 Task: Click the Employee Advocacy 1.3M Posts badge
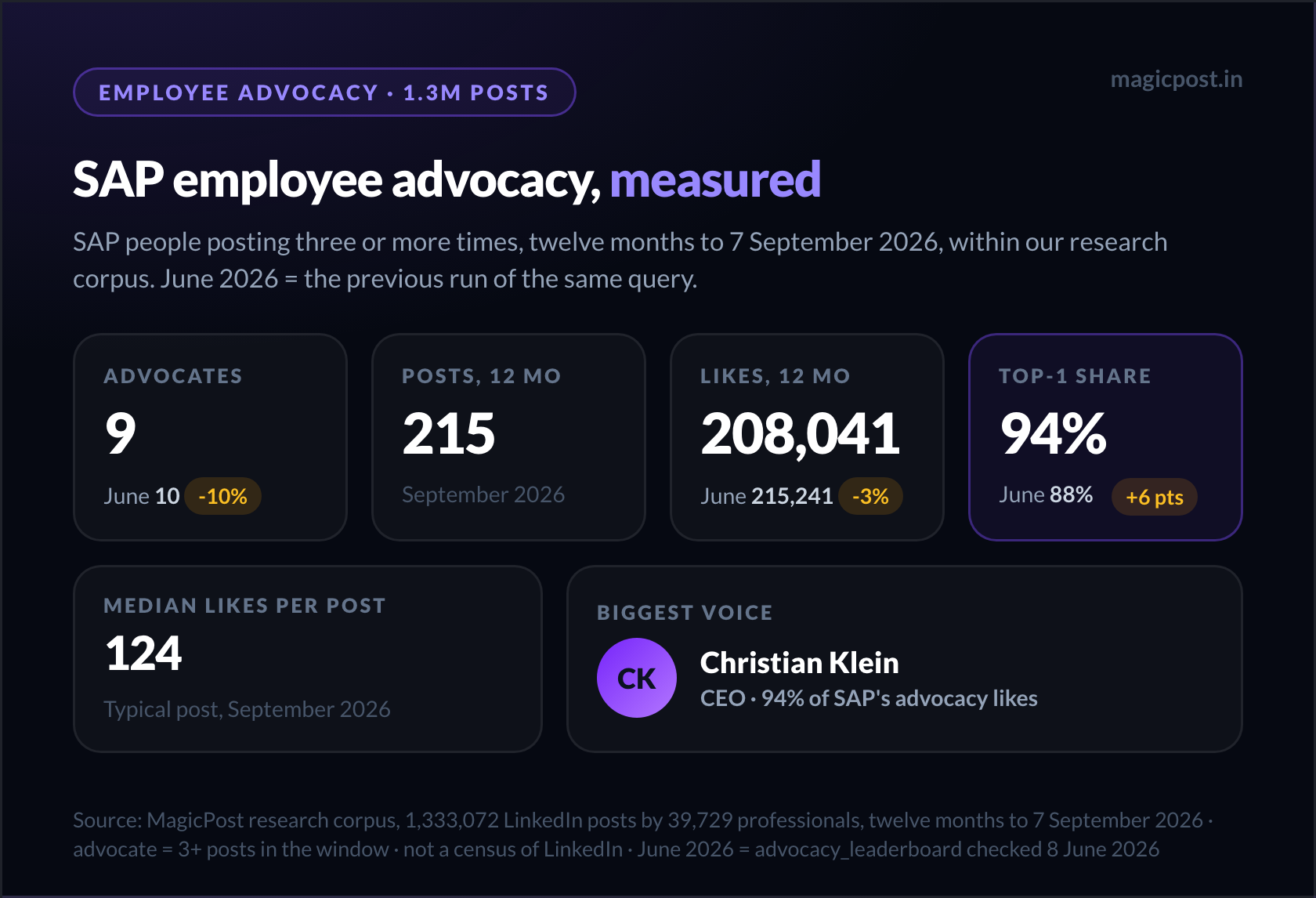[x=324, y=92]
